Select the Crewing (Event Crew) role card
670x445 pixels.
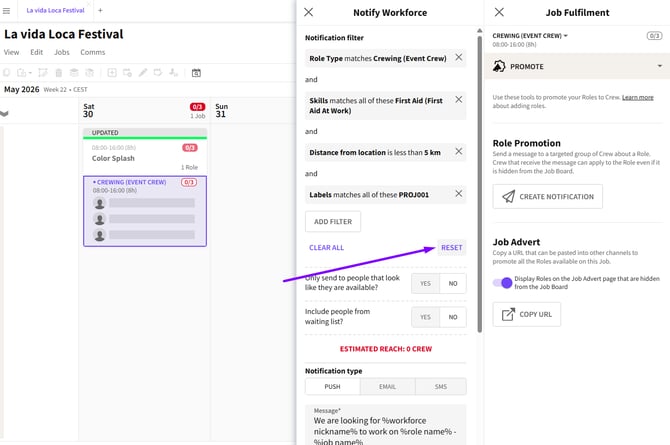(x=145, y=211)
